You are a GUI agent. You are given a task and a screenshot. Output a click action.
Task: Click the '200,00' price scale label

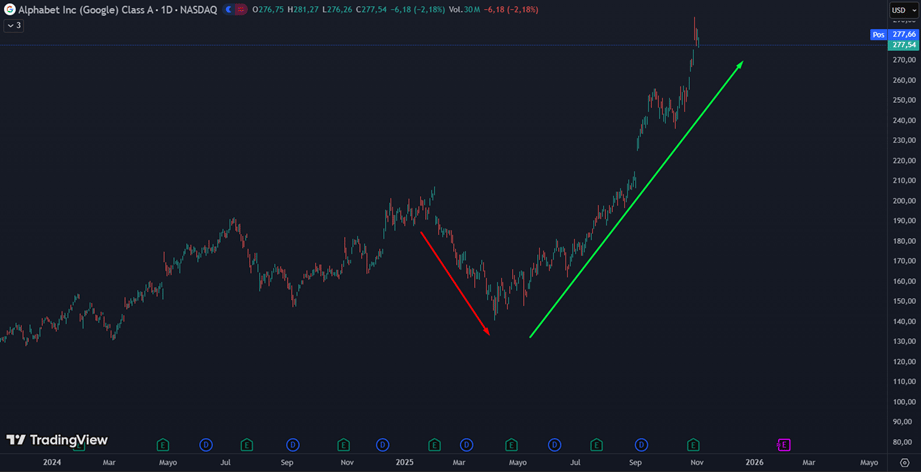(x=905, y=201)
